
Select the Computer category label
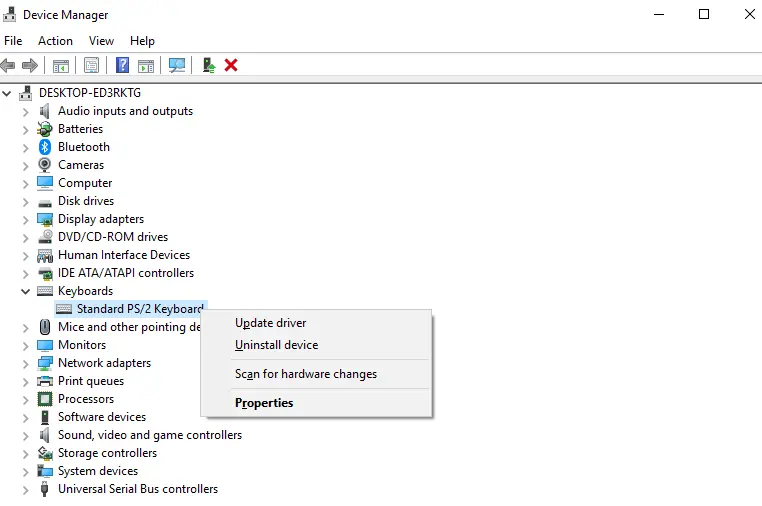(85, 183)
